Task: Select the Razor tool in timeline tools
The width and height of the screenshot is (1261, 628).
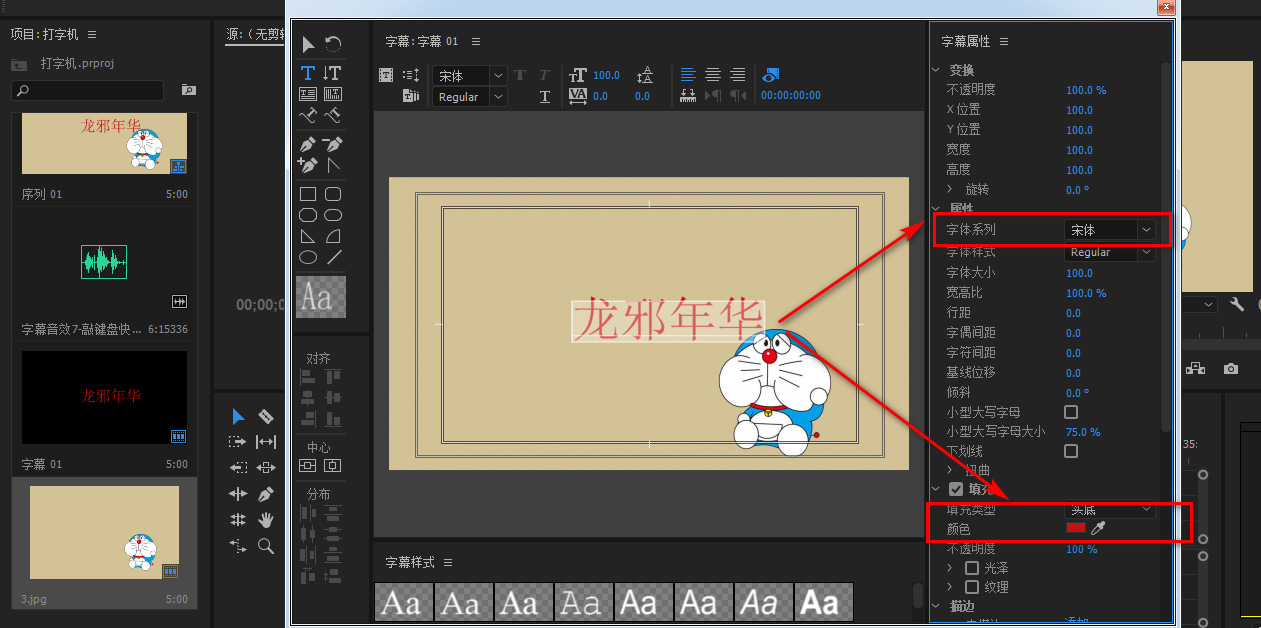Action: click(x=266, y=416)
